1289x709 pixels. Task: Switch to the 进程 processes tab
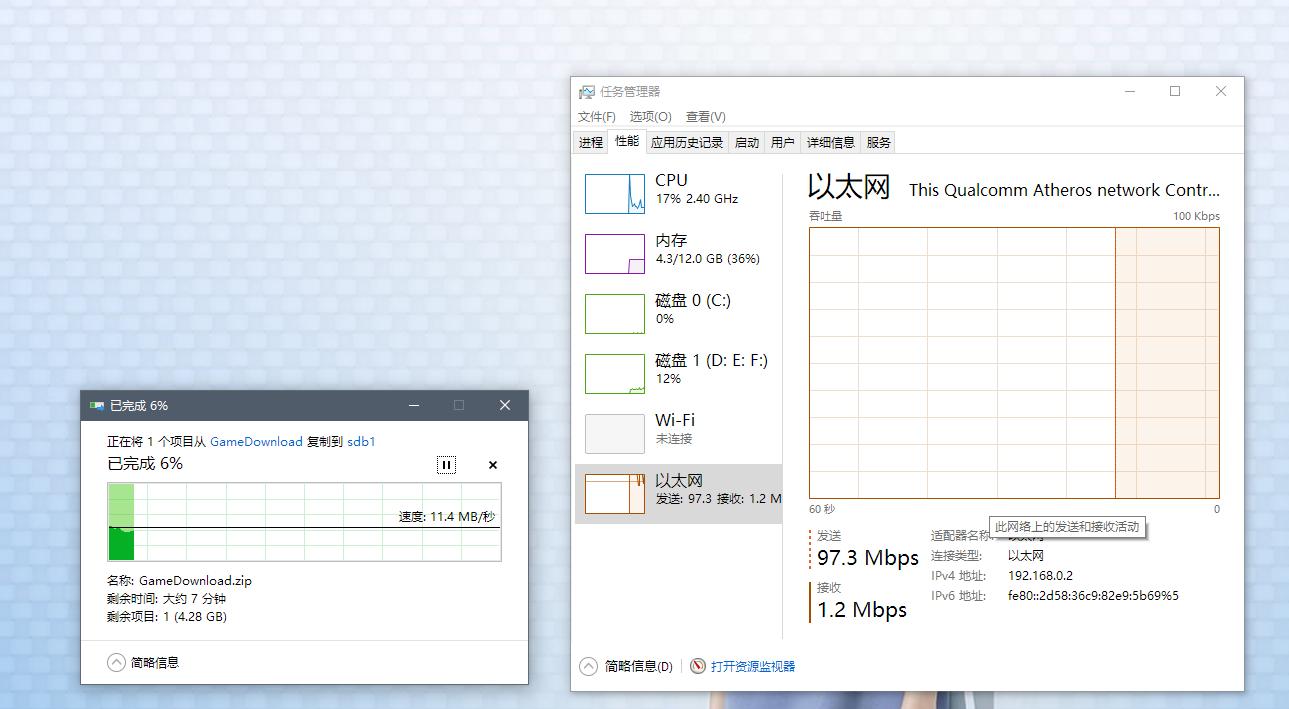click(x=590, y=143)
